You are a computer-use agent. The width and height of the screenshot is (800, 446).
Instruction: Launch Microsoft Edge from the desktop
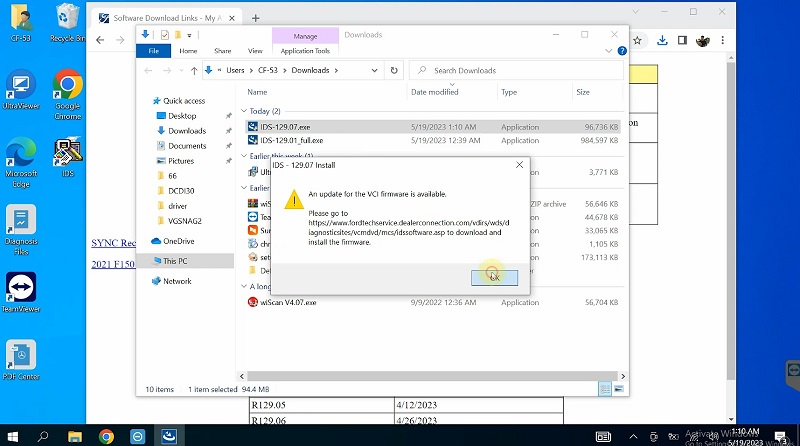20,155
